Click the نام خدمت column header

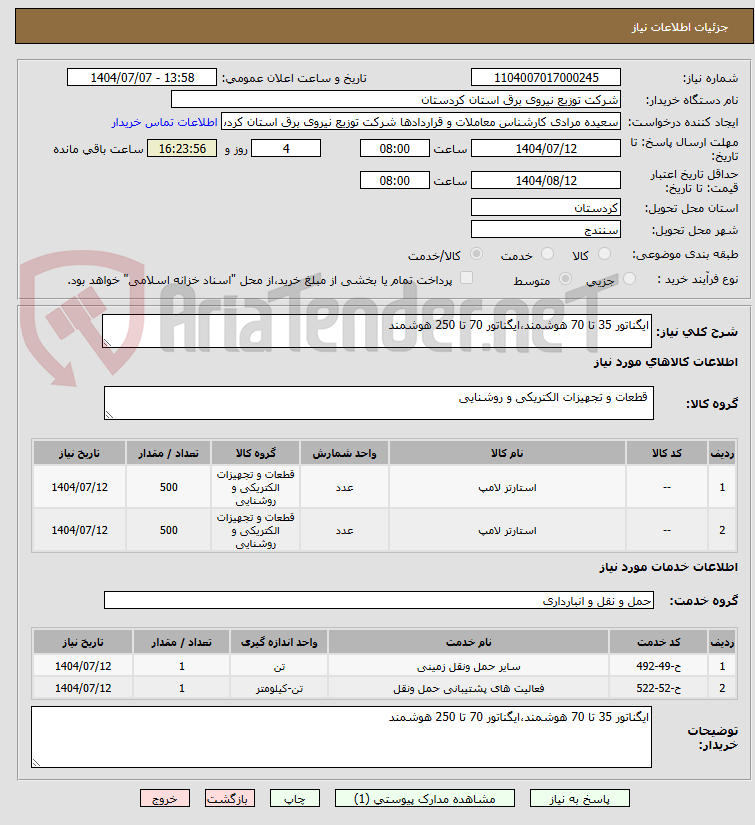tap(468, 642)
